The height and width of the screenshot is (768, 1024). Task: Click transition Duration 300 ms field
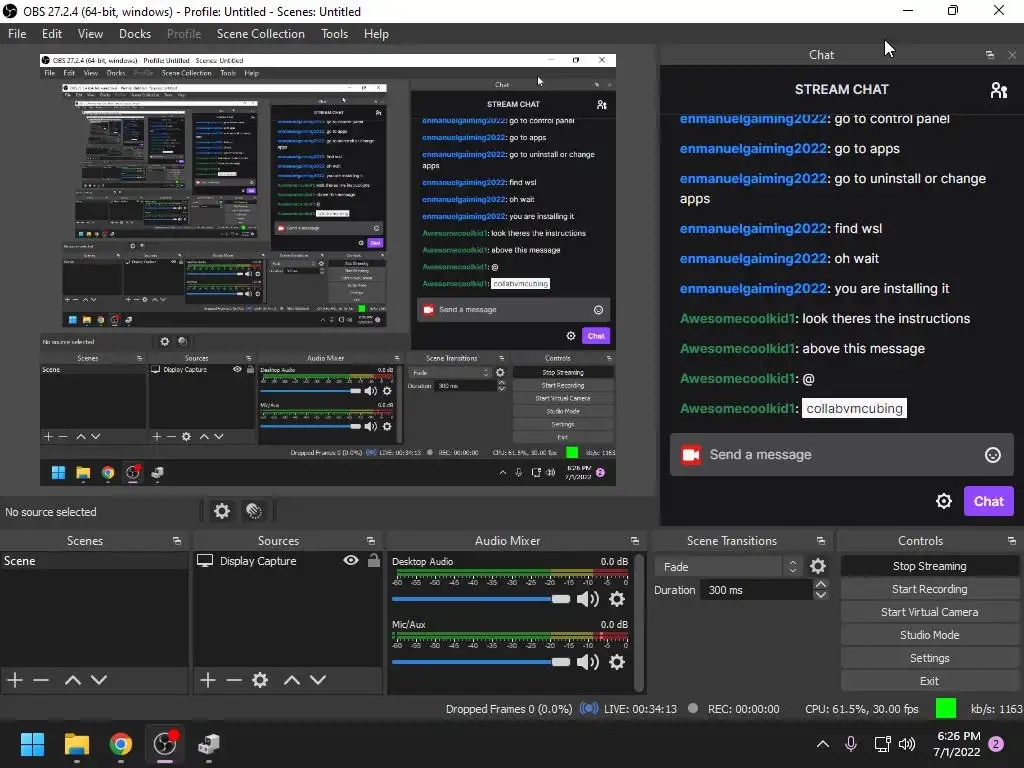(x=756, y=590)
